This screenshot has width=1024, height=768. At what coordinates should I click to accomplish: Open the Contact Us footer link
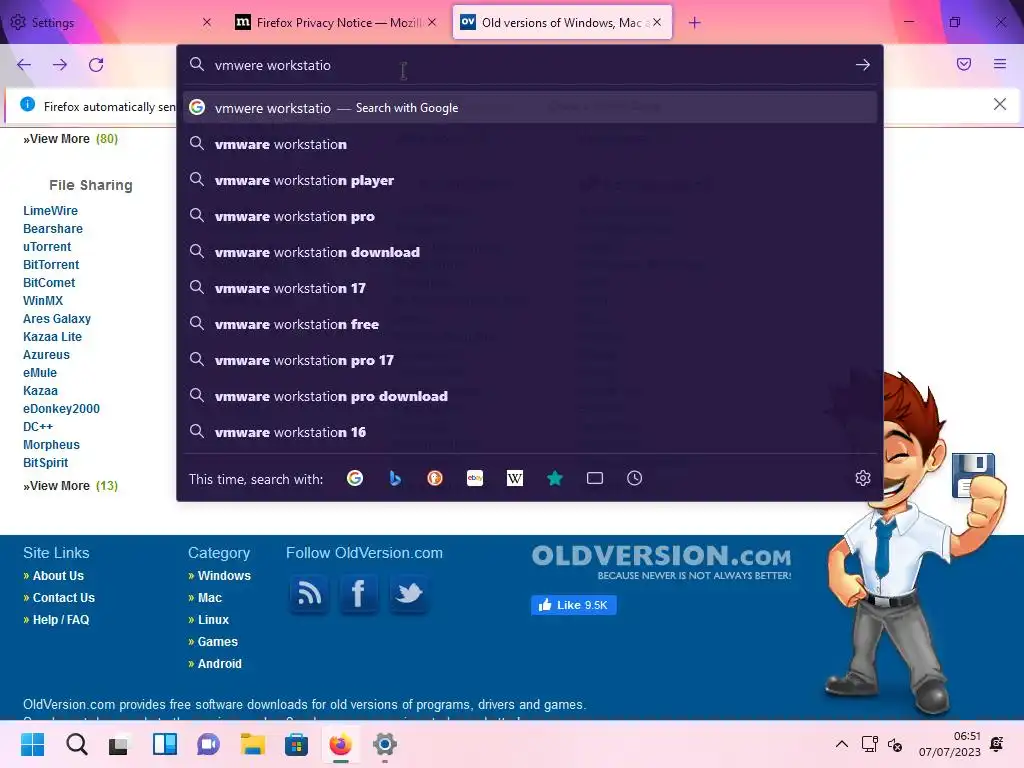(x=63, y=598)
